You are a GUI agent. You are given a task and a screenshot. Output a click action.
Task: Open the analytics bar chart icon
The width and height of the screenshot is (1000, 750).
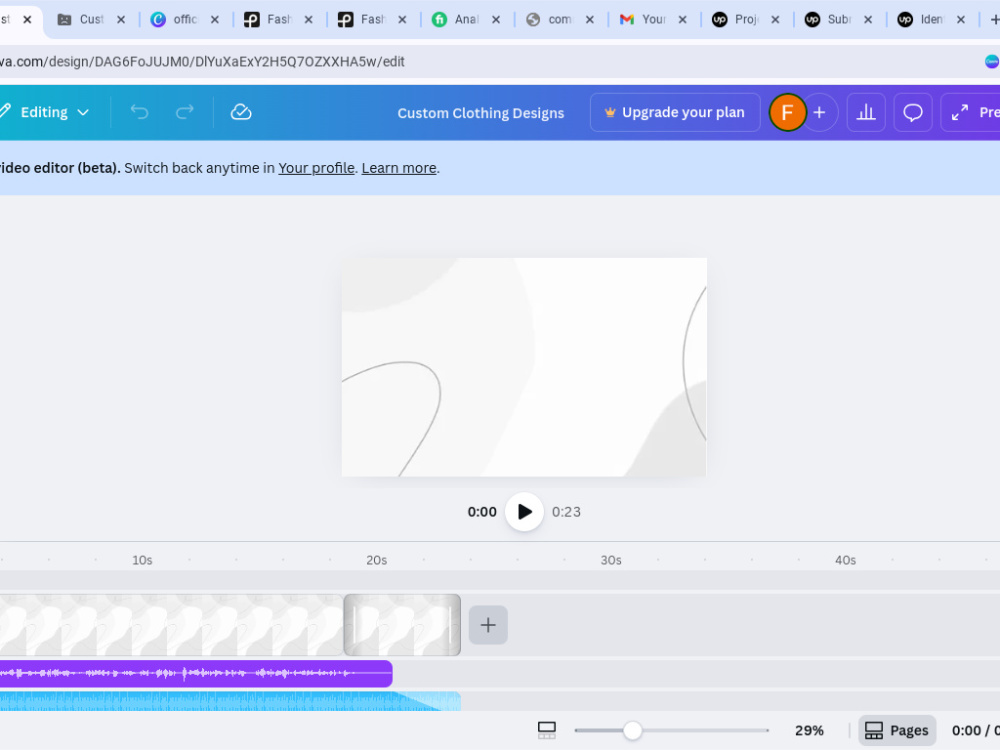tap(865, 112)
